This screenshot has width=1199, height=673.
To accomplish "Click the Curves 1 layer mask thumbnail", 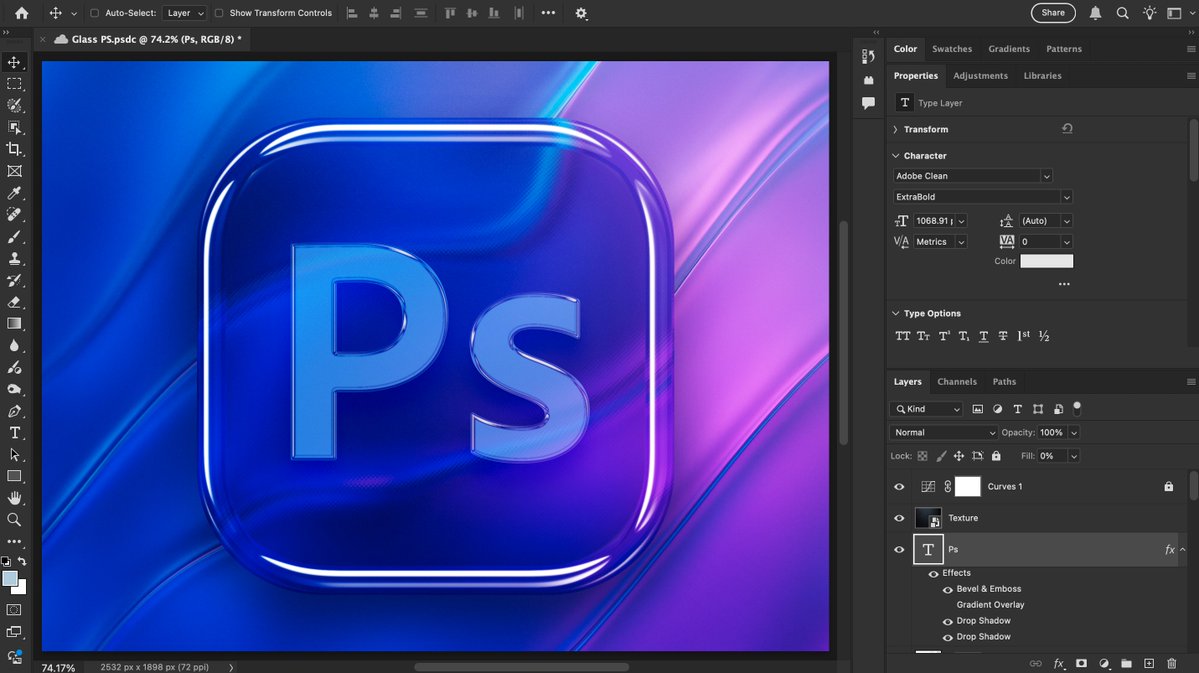I will point(967,486).
